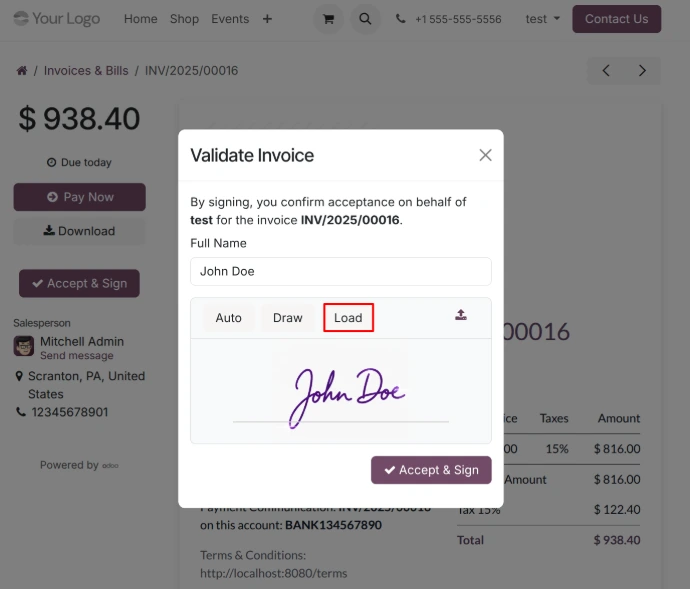Open the Shop menu item

184,19
